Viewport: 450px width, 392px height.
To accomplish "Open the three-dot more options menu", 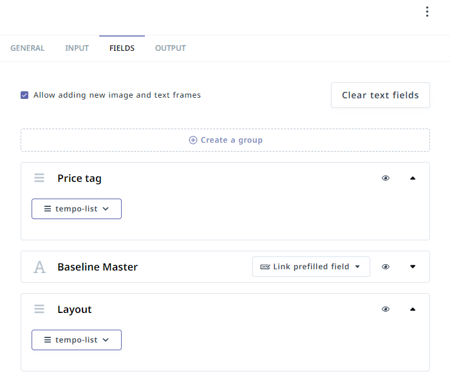I will tap(427, 12).
